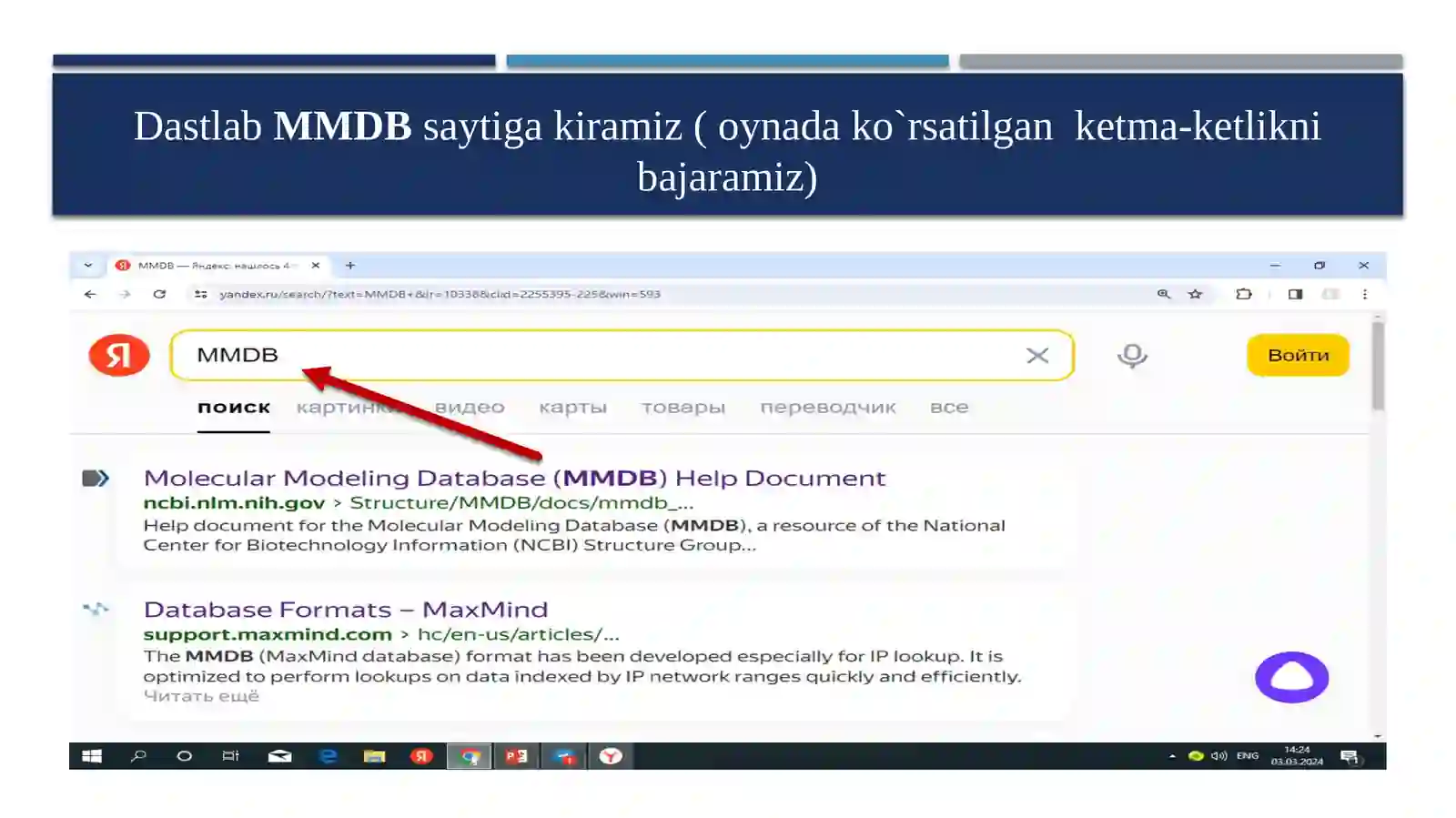The image size is (1456, 818).
Task: Activate voice search microphone icon
Action: tap(1132, 356)
